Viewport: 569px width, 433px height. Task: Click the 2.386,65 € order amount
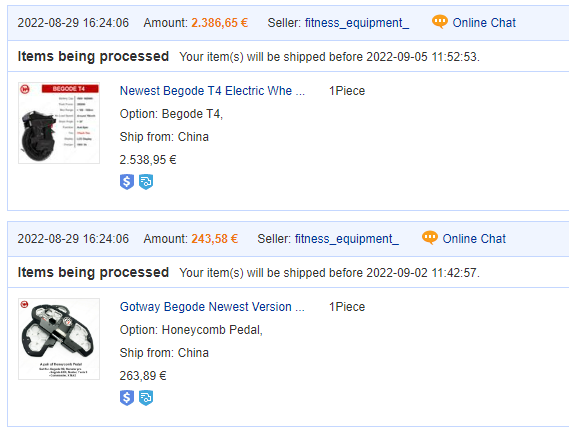pyautogui.click(x=220, y=23)
